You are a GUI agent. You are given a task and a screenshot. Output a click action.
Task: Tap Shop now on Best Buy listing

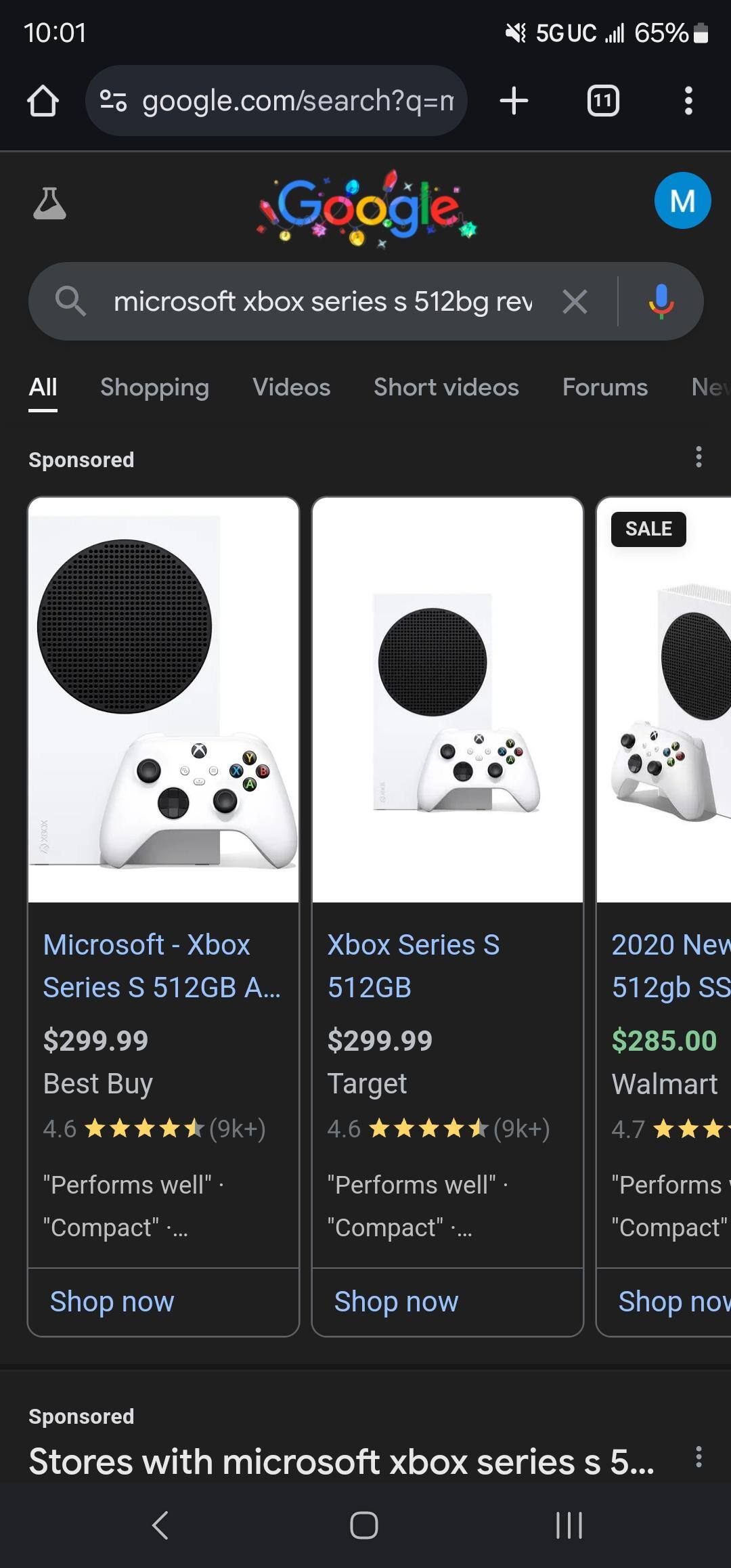coord(112,1301)
